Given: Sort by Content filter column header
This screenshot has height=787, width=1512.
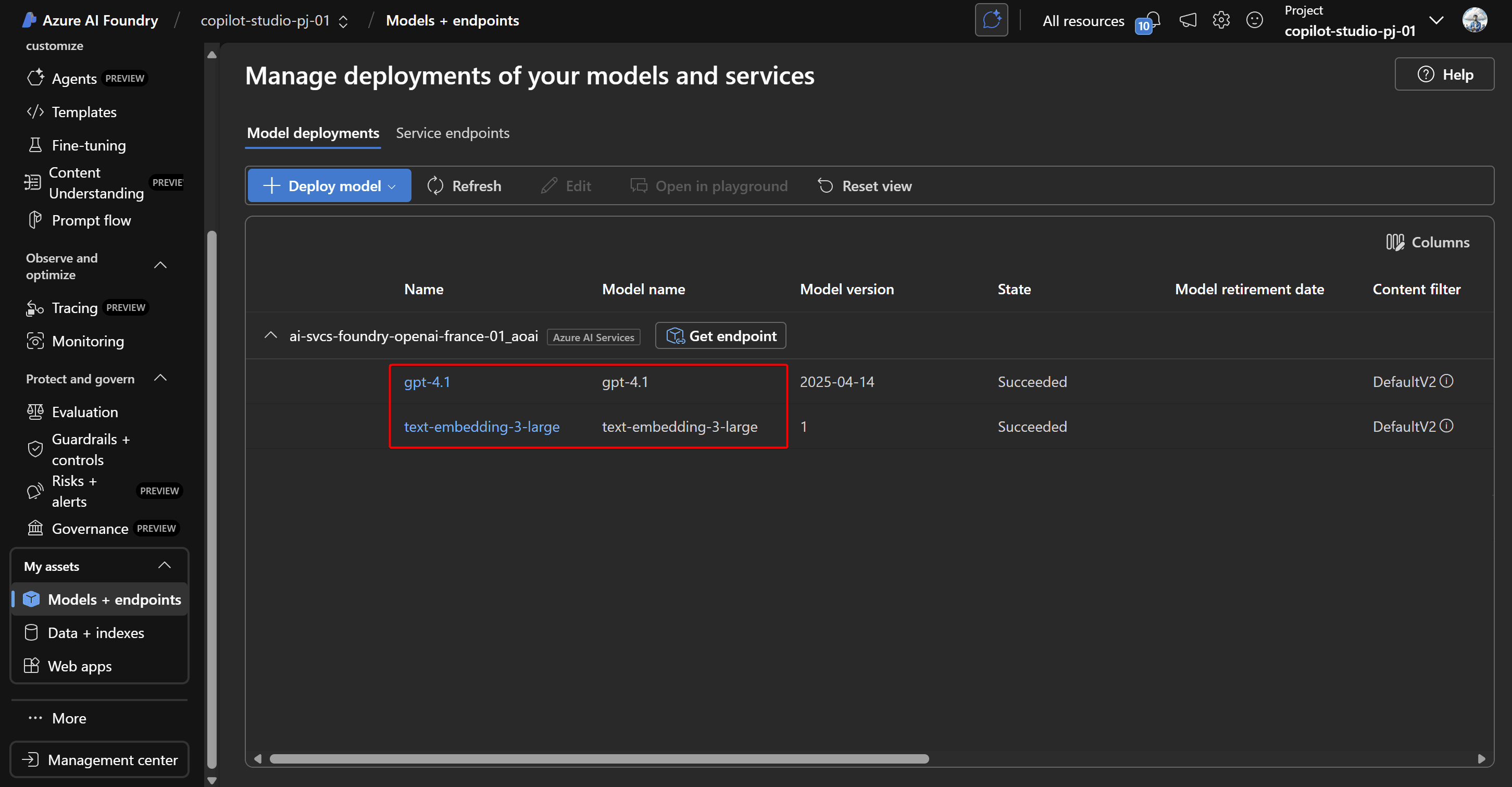Looking at the screenshot, I should tap(1416, 289).
